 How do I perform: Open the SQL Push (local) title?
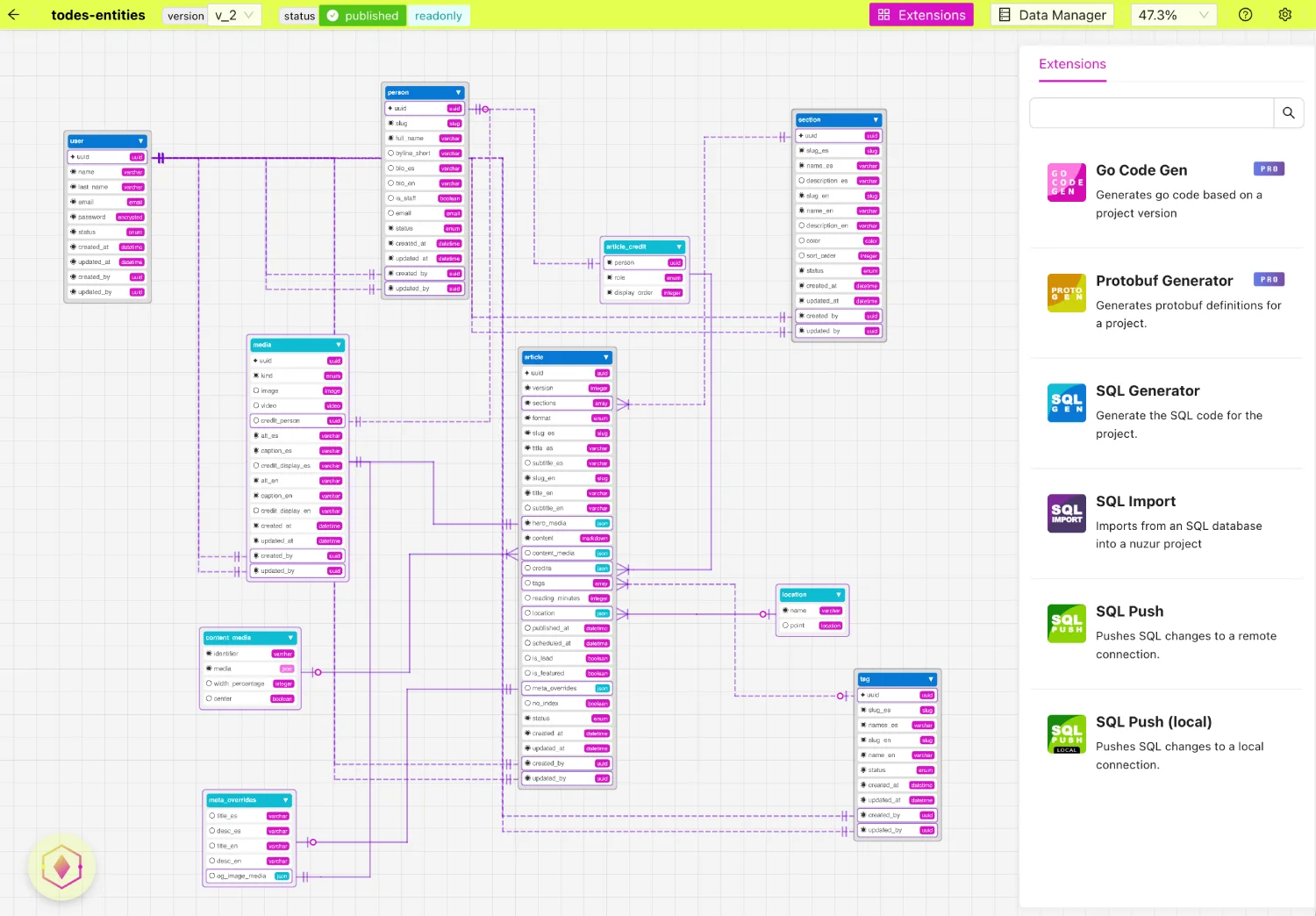click(x=1154, y=722)
